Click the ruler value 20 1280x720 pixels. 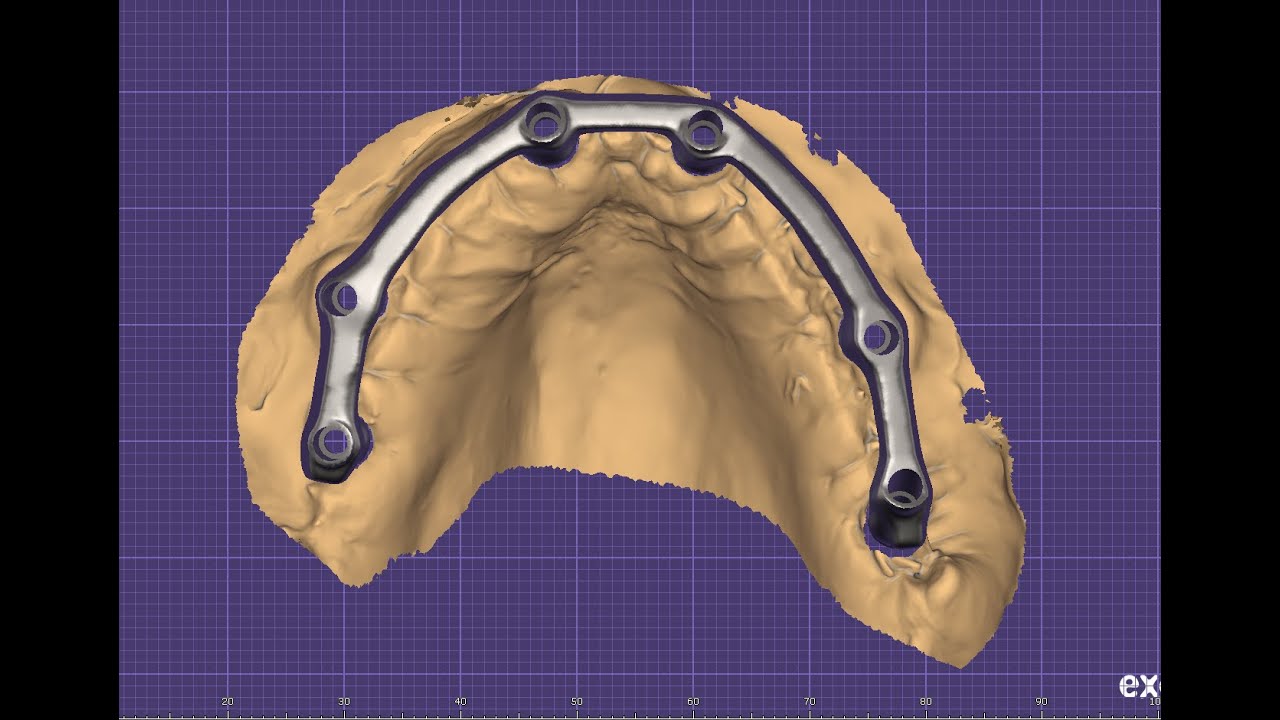coord(227,701)
